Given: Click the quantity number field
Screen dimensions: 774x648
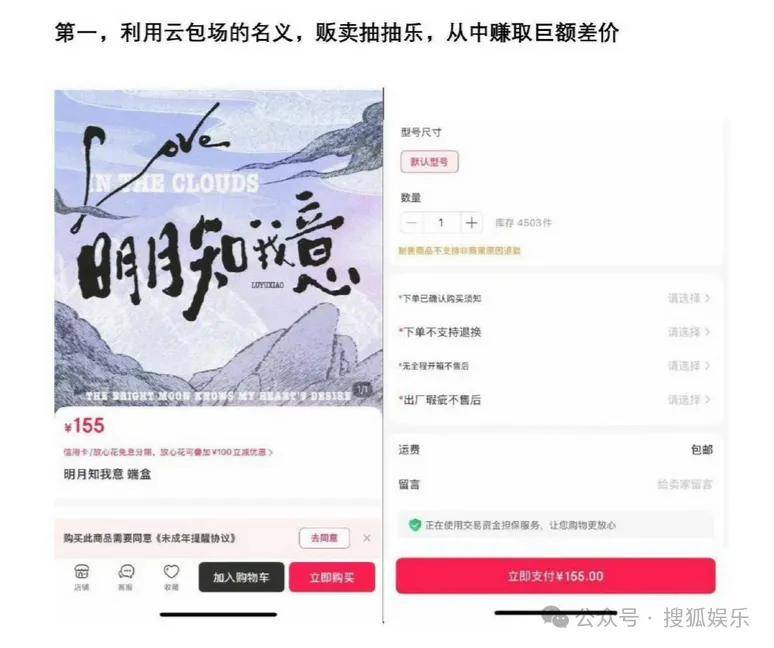Looking at the screenshot, I should click(441, 223).
